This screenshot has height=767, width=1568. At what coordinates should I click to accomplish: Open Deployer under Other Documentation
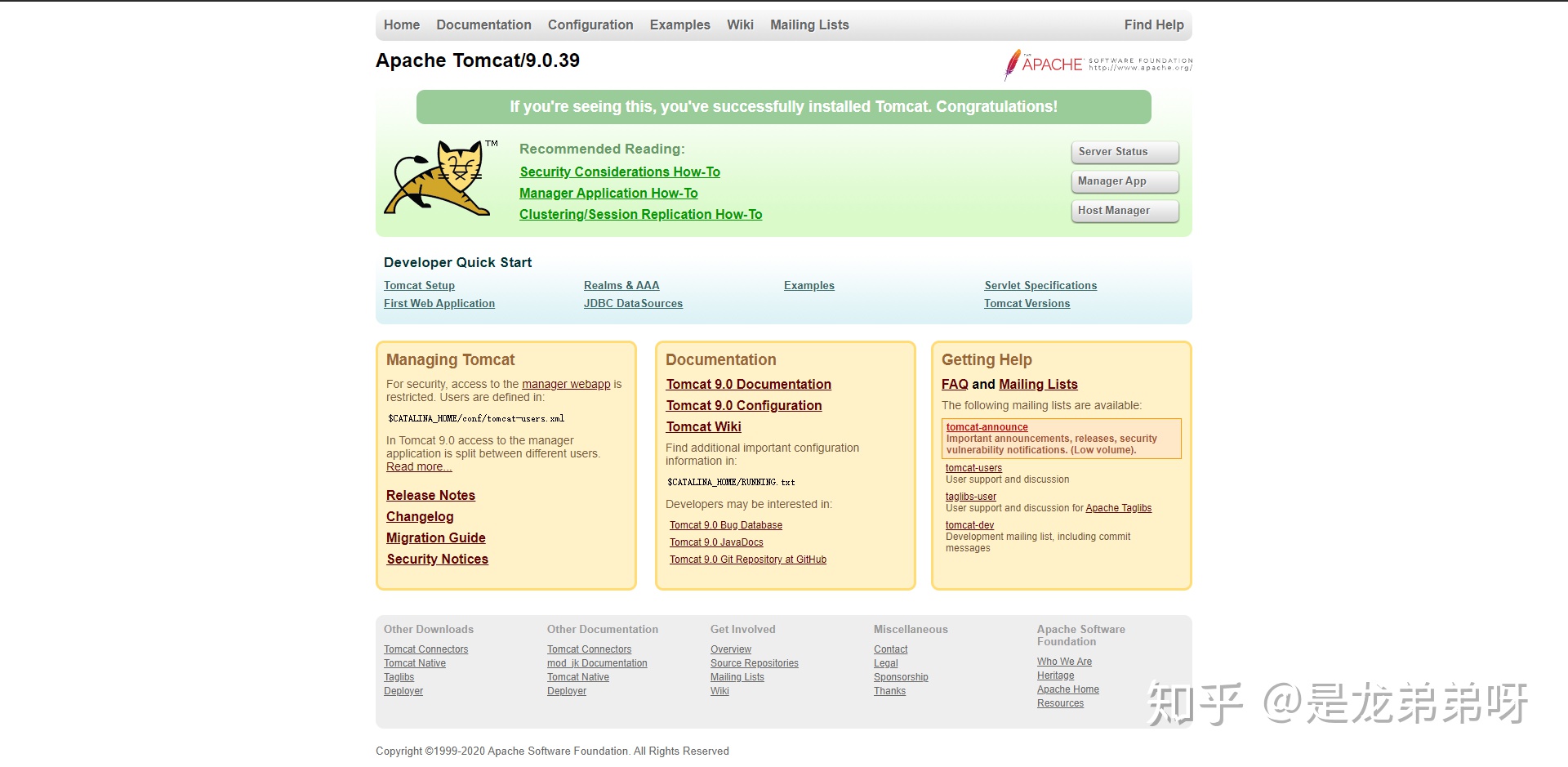[567, 692]
